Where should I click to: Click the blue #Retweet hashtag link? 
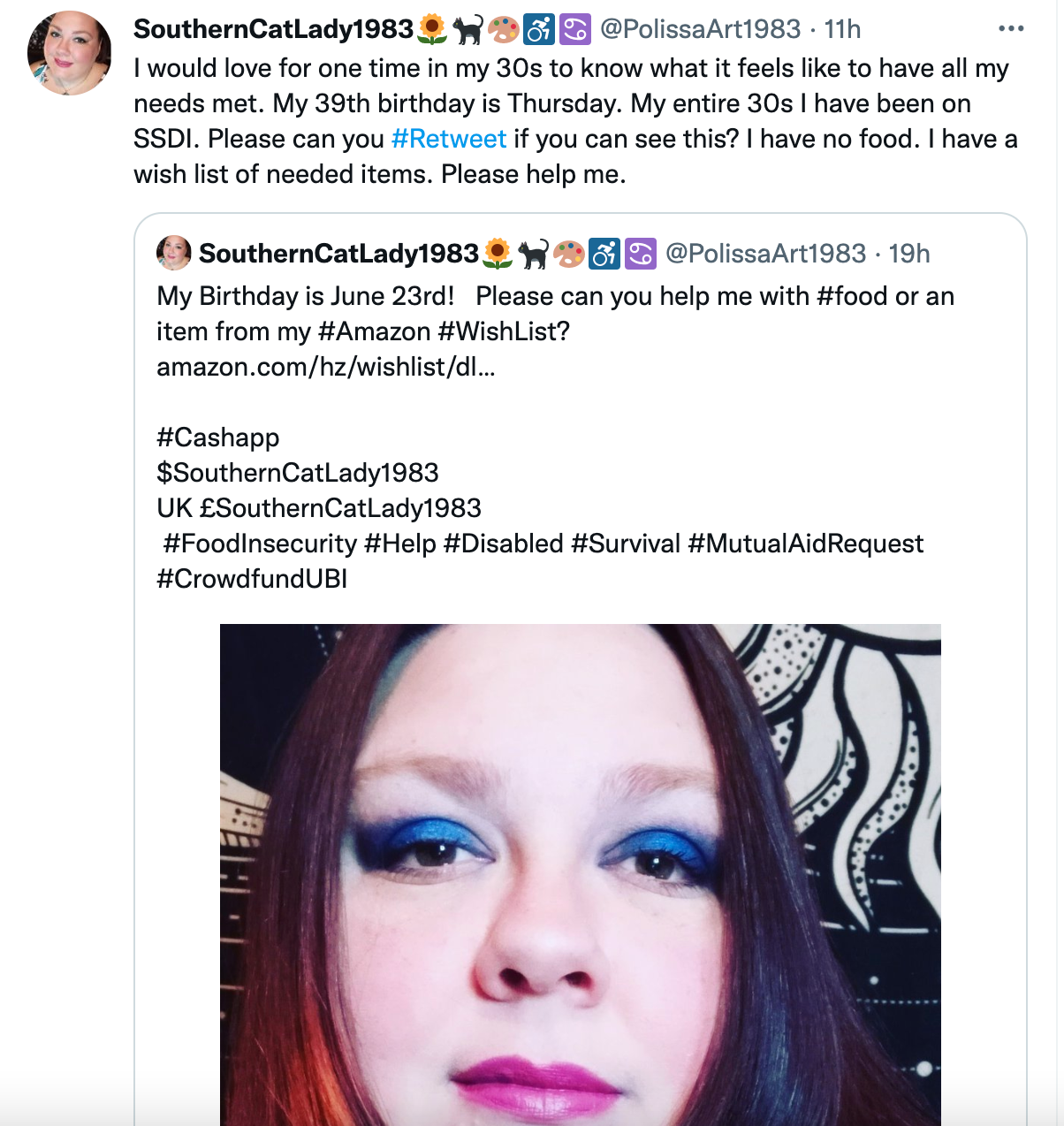coord(449,139)
